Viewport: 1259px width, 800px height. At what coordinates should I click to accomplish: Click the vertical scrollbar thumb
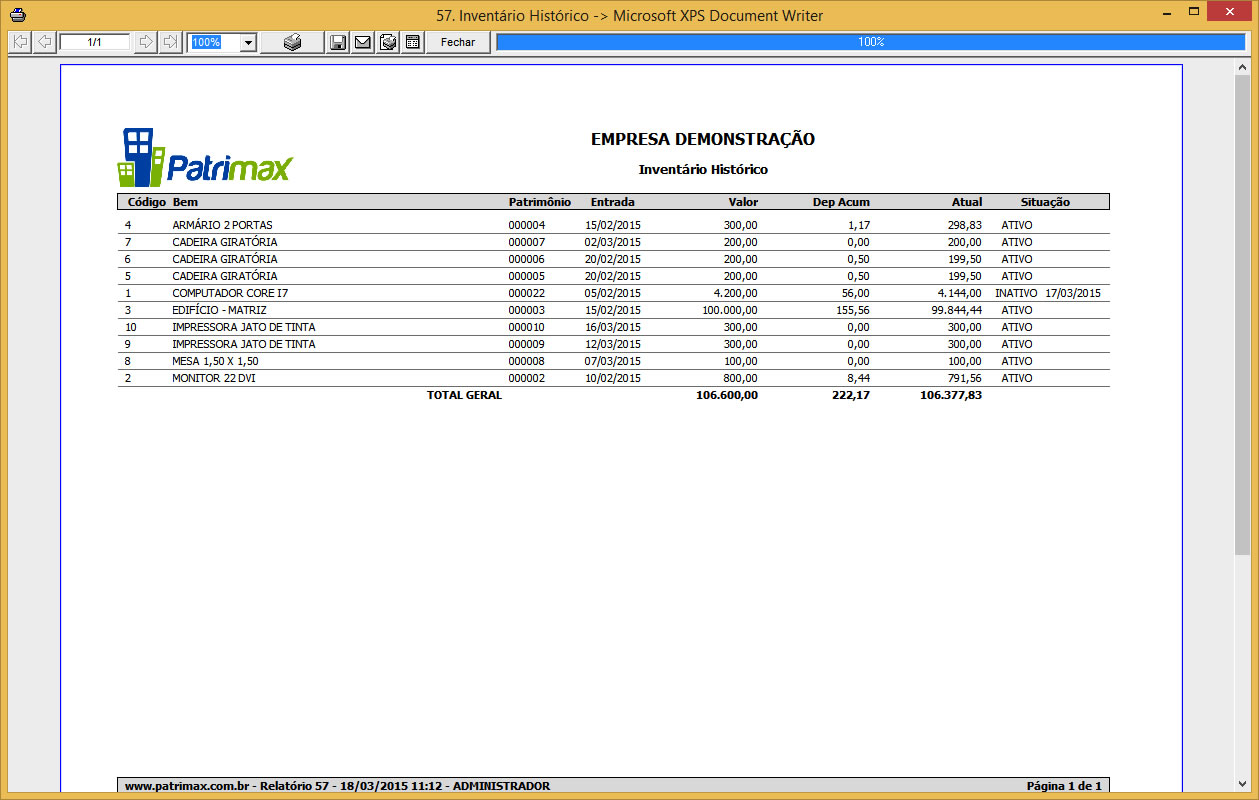coord(1242,315)
